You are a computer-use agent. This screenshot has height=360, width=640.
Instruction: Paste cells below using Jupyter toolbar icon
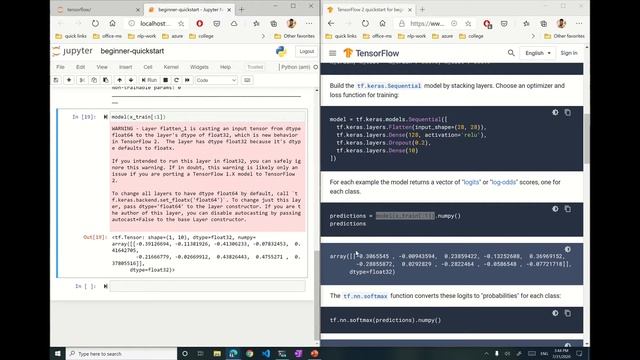click(106, 80)
